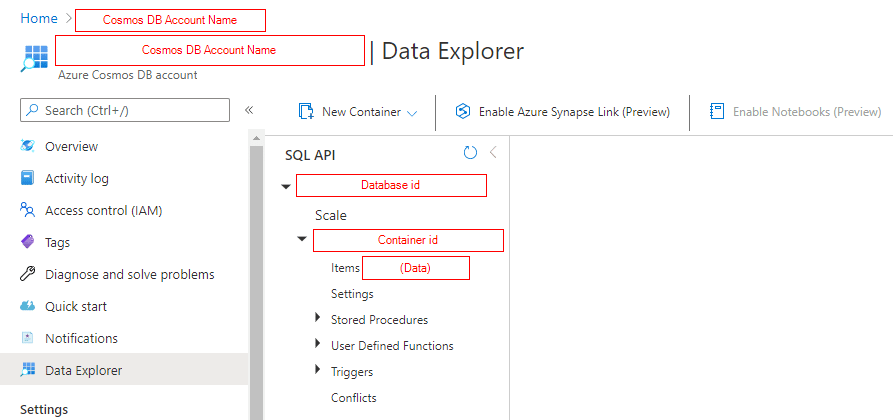
Task: Click the Azure Synapse Link icon
Action: 463,112
